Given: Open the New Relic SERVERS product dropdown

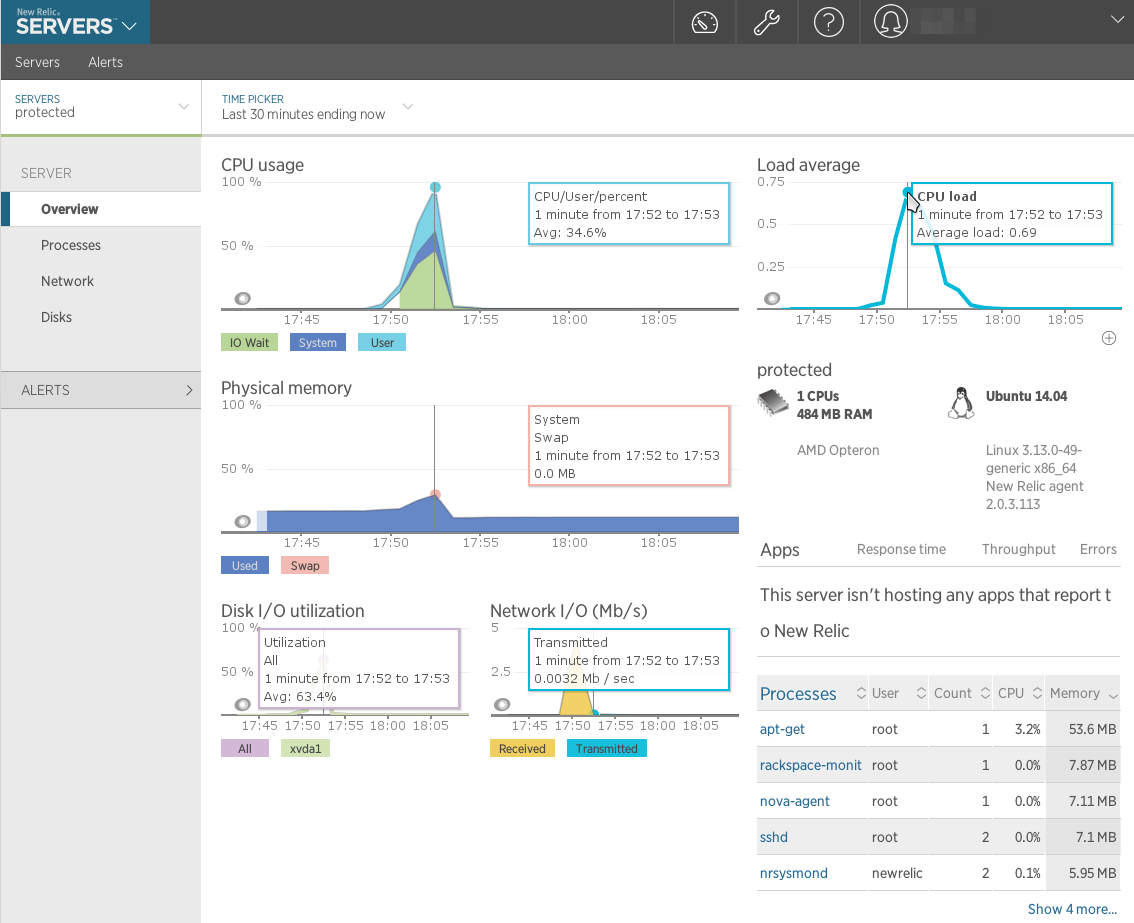Looking at the screenshot, I should pos(75,22).
